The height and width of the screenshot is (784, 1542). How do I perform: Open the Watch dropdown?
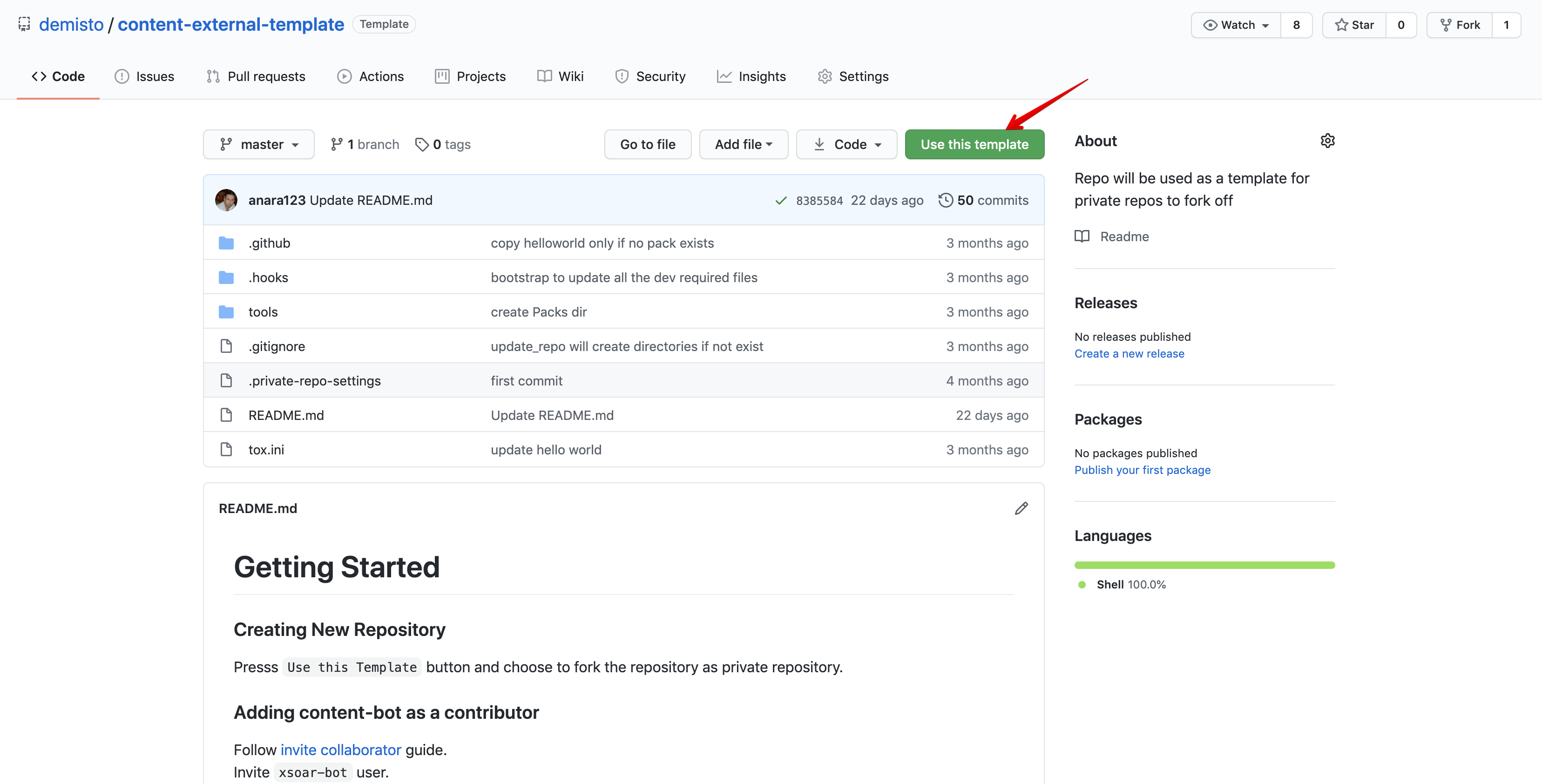tap(1236, 25)
